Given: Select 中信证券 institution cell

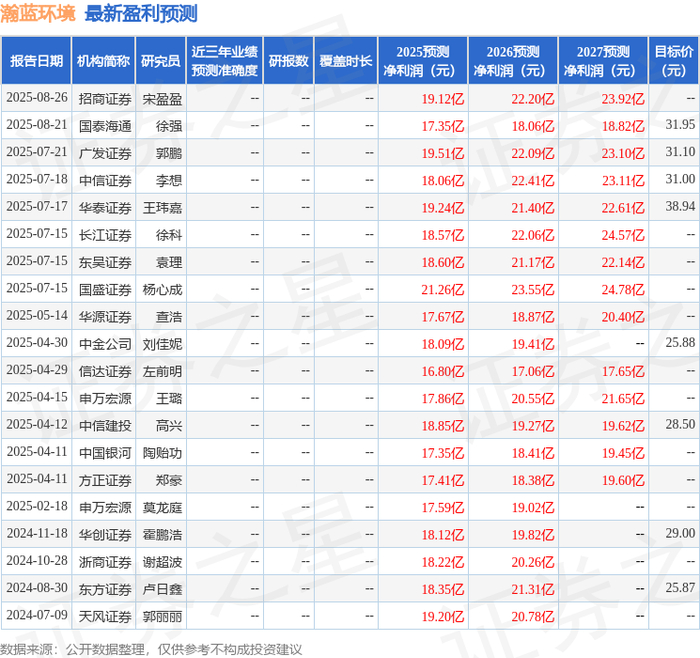Looking at the screenshot, I should tap(105, 180).
